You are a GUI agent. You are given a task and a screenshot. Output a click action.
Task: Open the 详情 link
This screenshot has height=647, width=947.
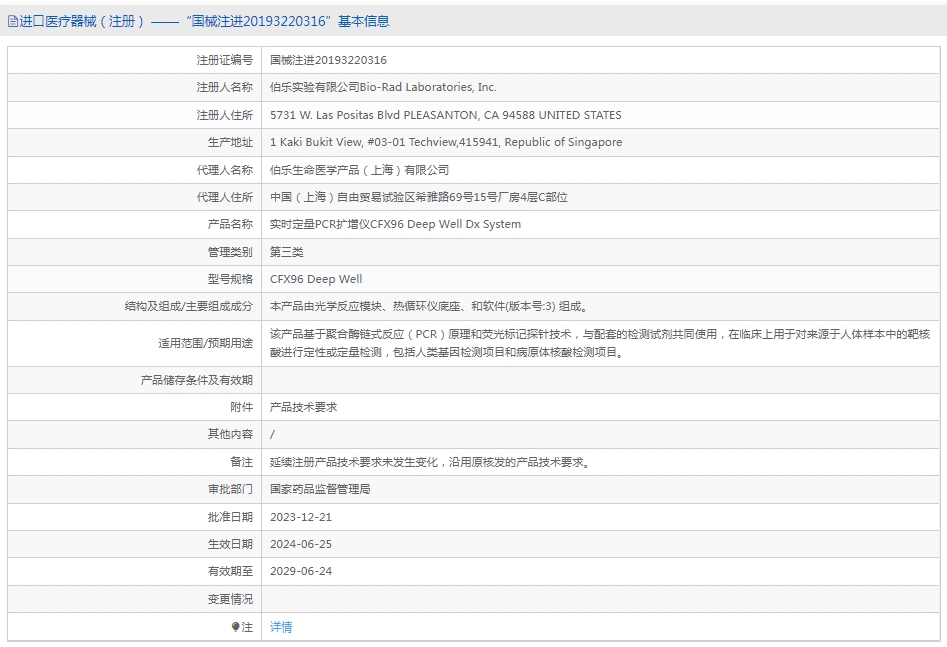pos(281,627)
